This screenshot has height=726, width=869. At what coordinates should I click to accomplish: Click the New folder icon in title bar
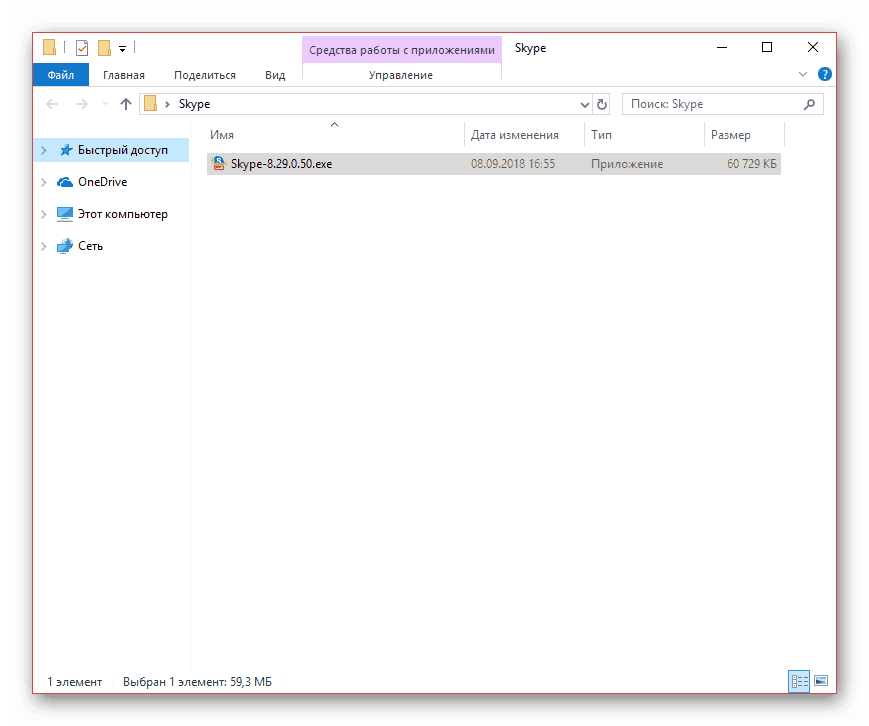104,48
